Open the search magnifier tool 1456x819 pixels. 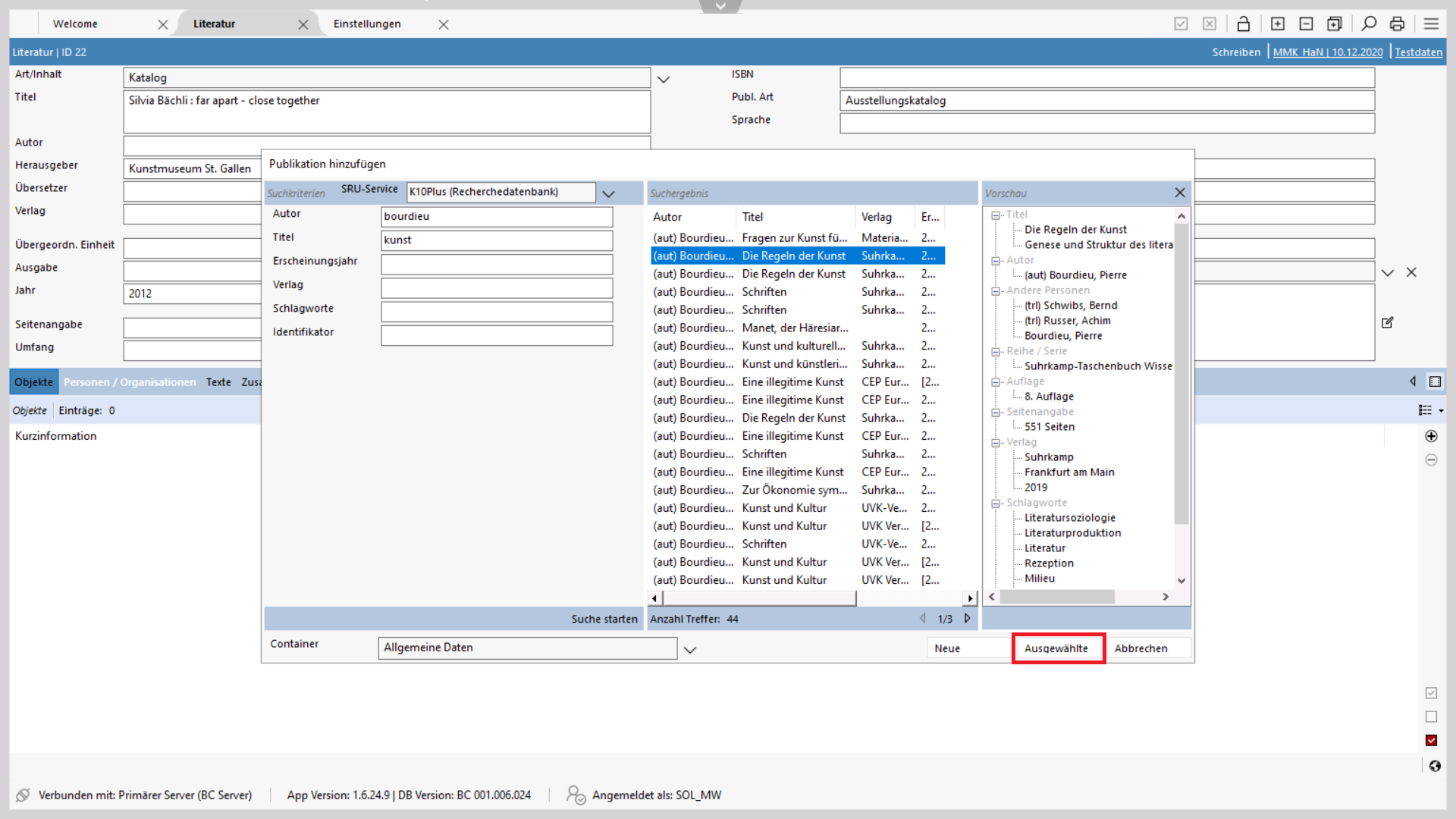tap(1369, 24)
